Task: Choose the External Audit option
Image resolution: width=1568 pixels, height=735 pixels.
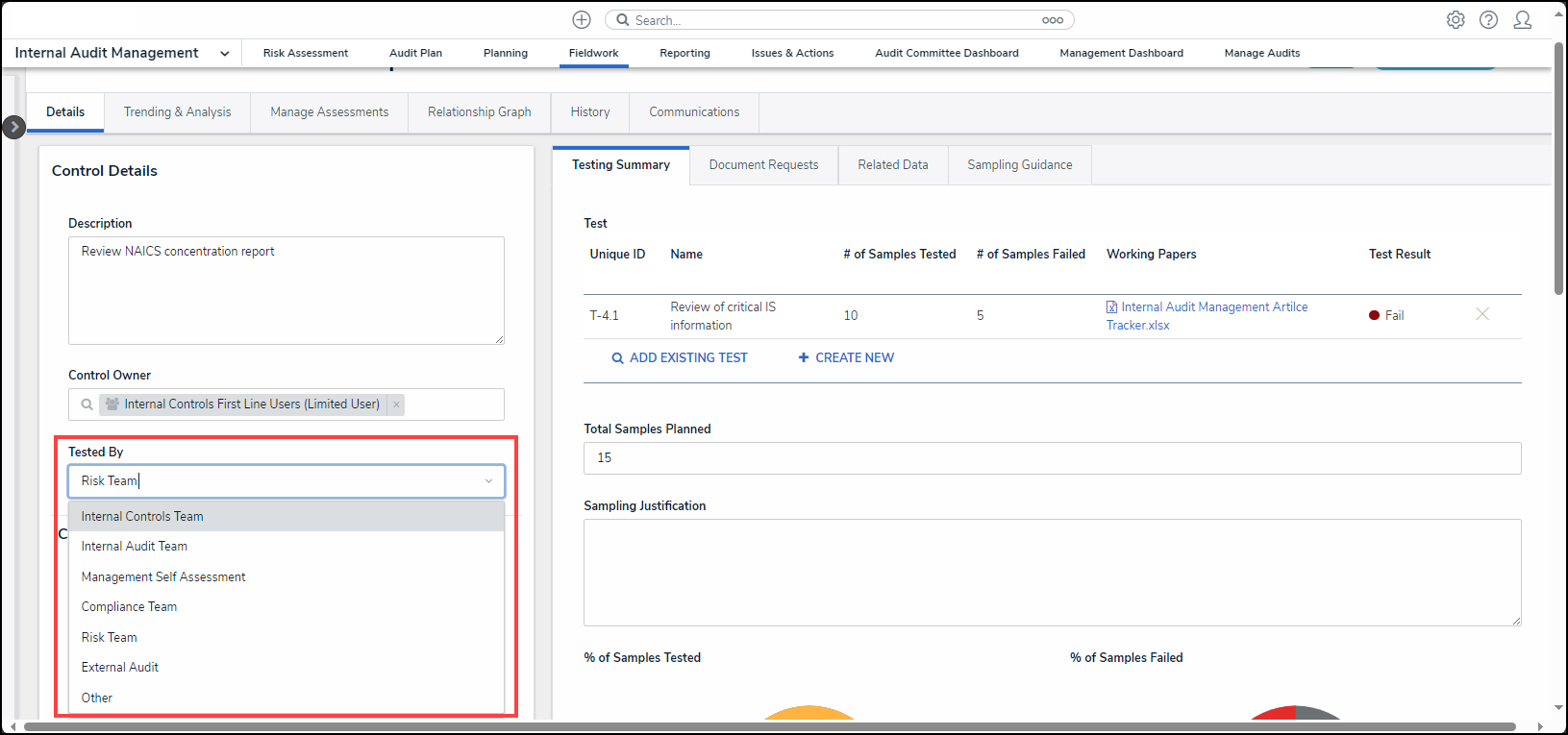Action: (x=120, y=668)
